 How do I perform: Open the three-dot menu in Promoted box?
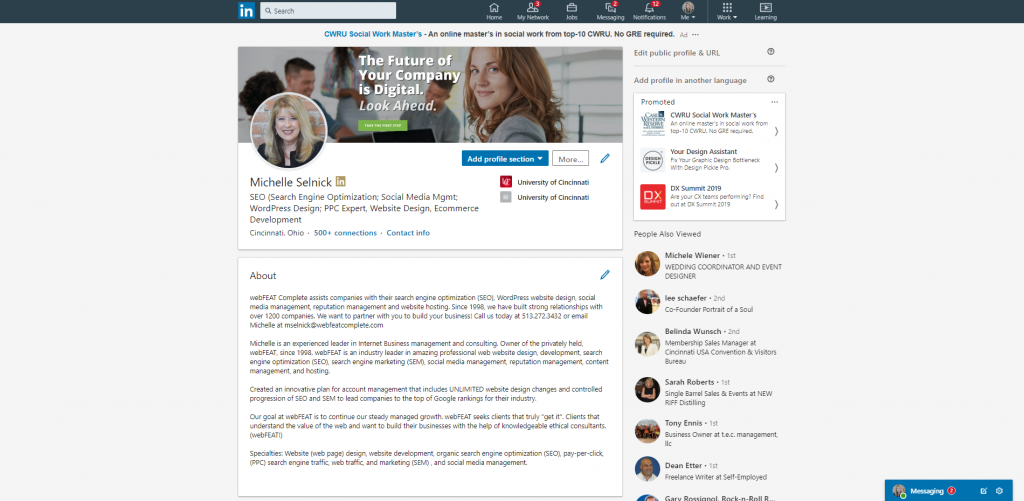coord(775,102)
